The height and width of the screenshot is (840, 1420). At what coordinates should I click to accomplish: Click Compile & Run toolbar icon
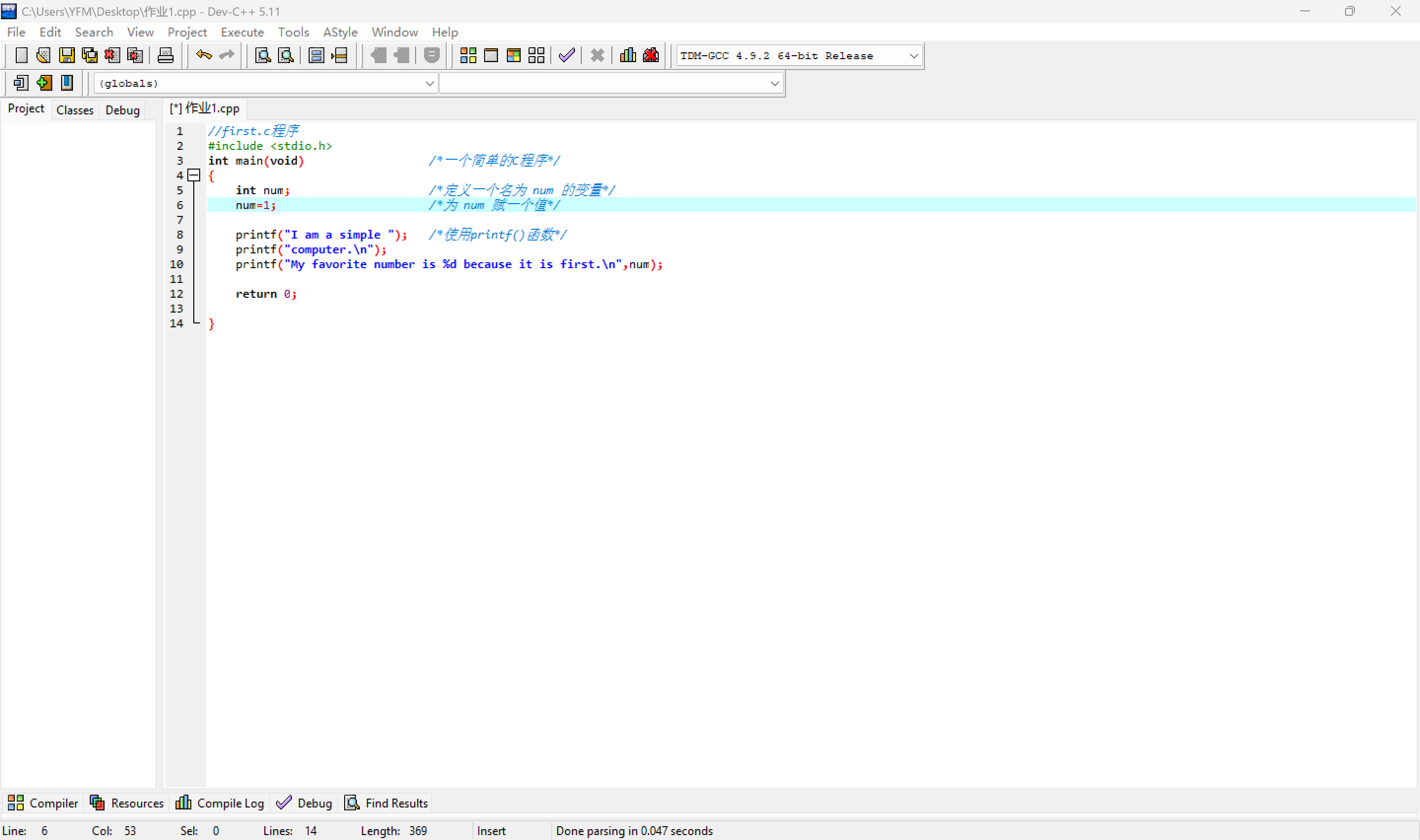point(513,56)
